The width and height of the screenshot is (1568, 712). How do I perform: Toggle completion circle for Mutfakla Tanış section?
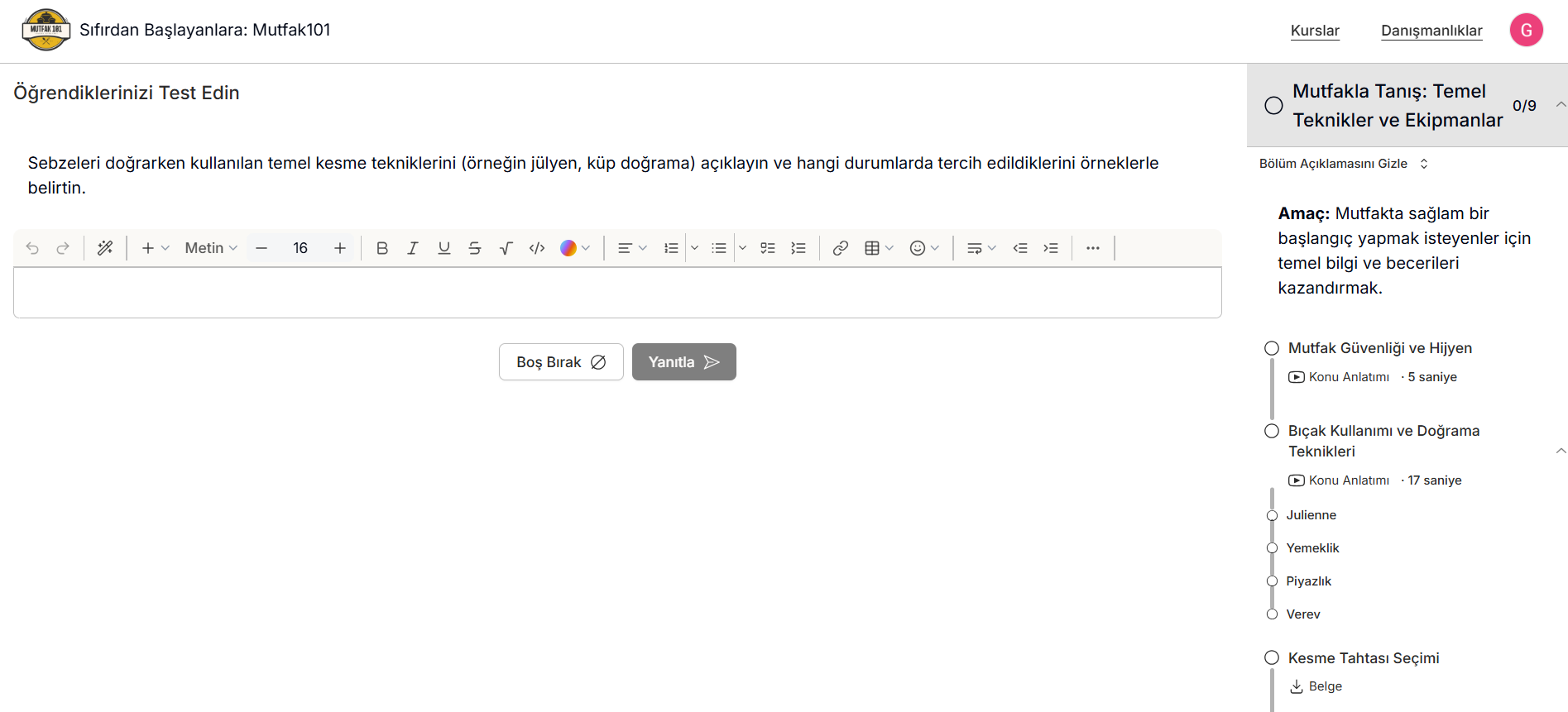(1274, 106)
